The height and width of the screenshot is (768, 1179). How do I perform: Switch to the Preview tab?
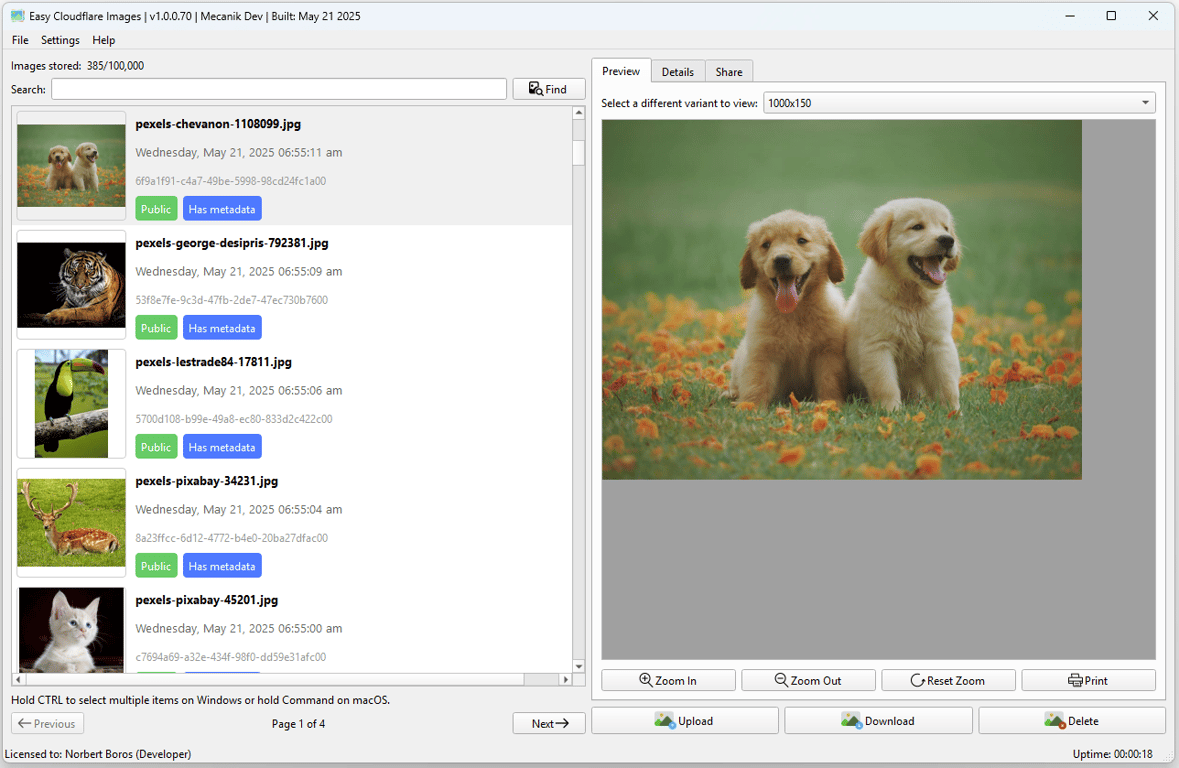pyautogui.click(x=621, y=71)
